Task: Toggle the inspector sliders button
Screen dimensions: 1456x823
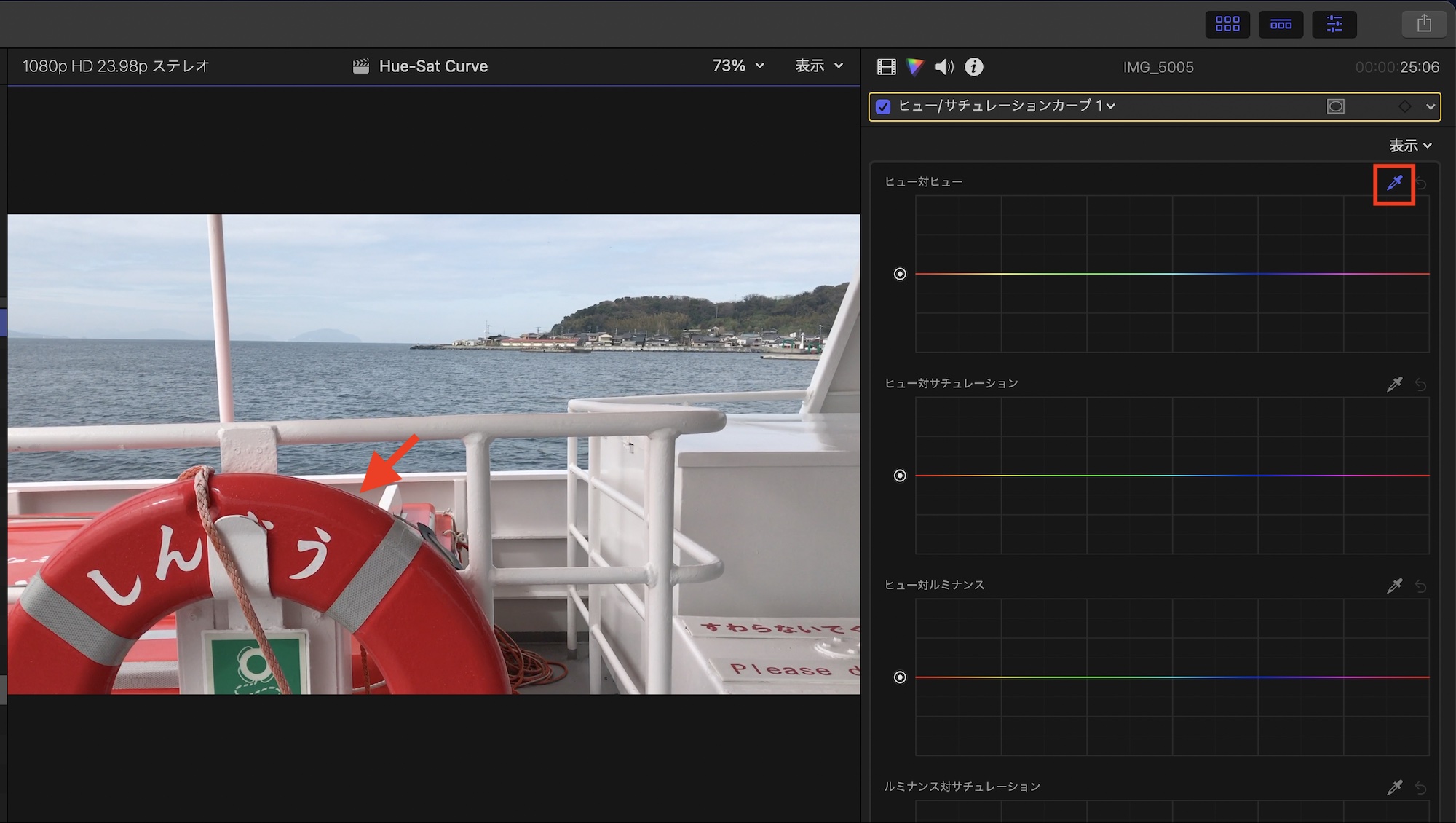Action: pyautogui.click(x=1334, y=24)
